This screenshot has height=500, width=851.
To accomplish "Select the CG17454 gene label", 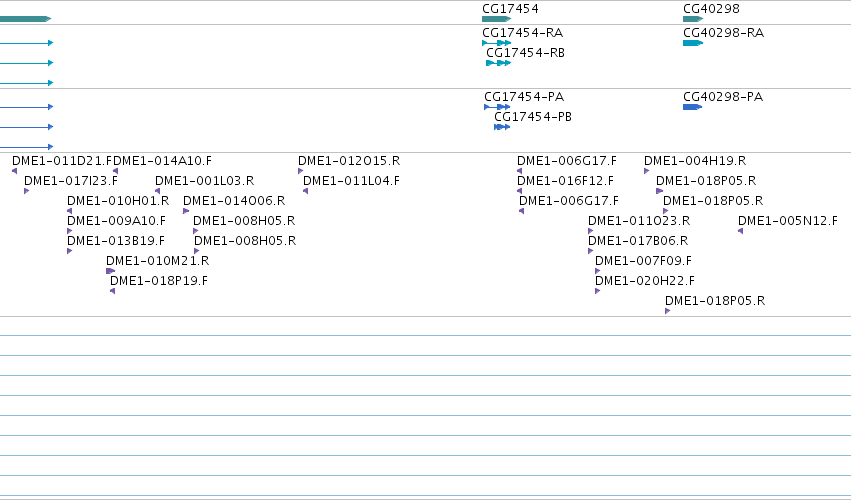I will point(510,9).
